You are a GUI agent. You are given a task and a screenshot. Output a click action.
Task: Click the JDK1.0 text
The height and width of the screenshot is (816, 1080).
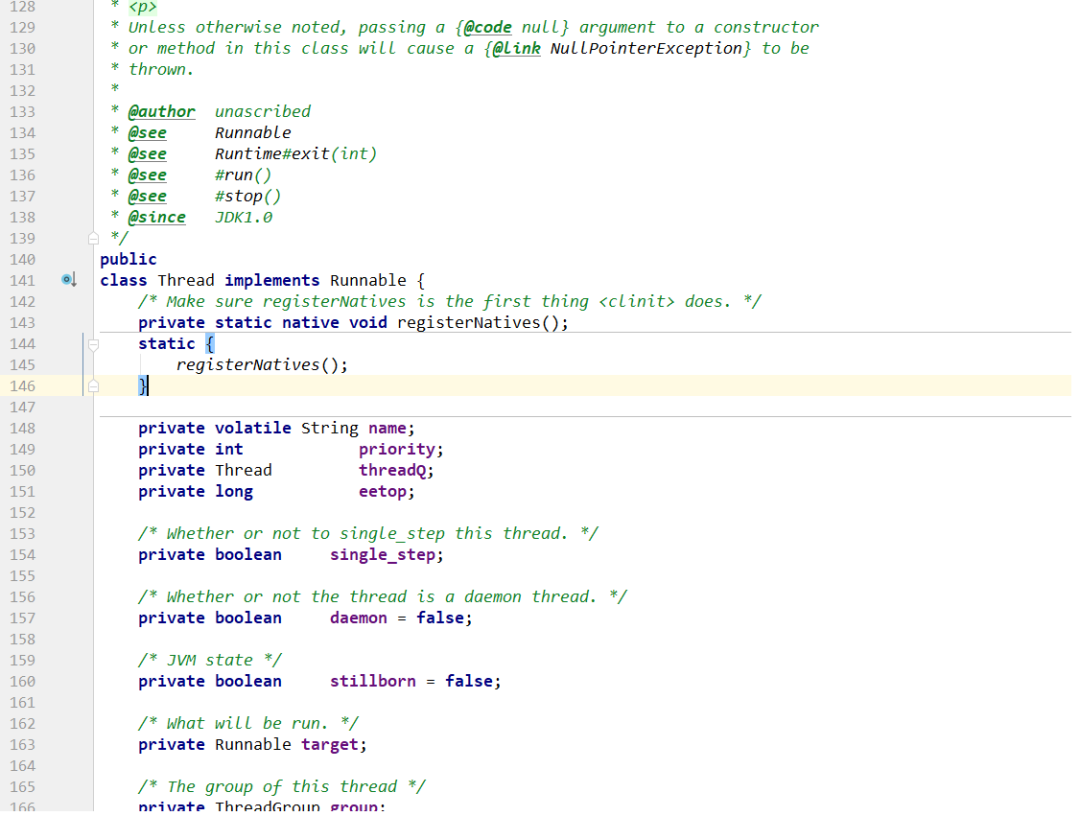tap(243, 218)
